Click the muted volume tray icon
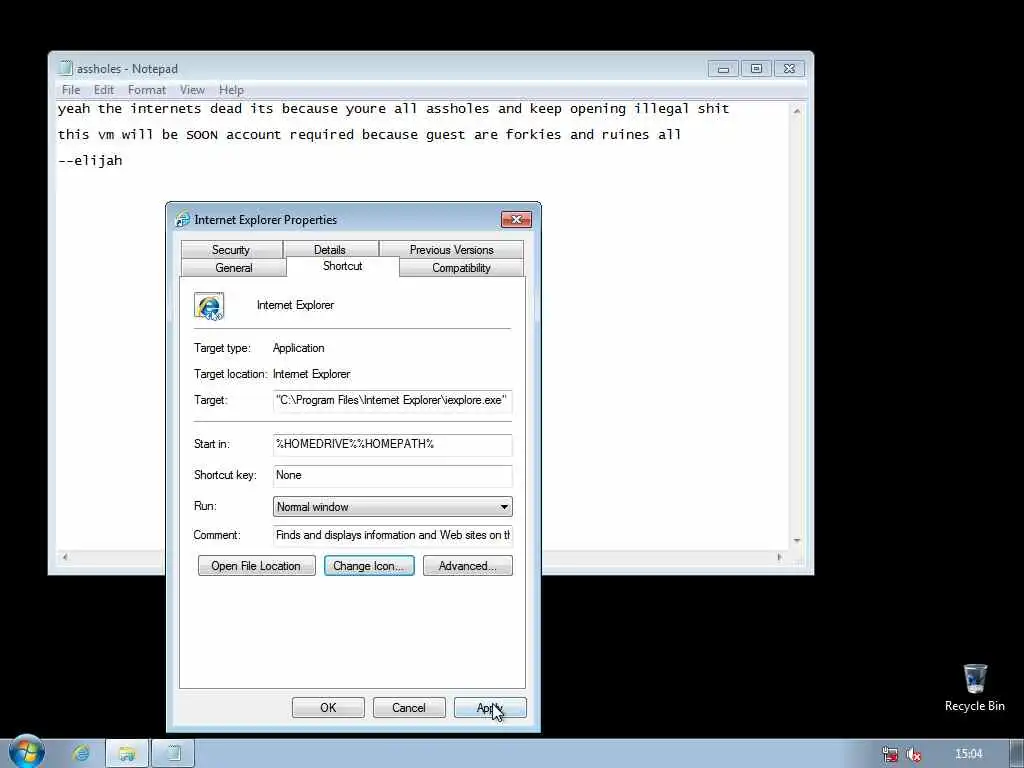 [914, 754]
